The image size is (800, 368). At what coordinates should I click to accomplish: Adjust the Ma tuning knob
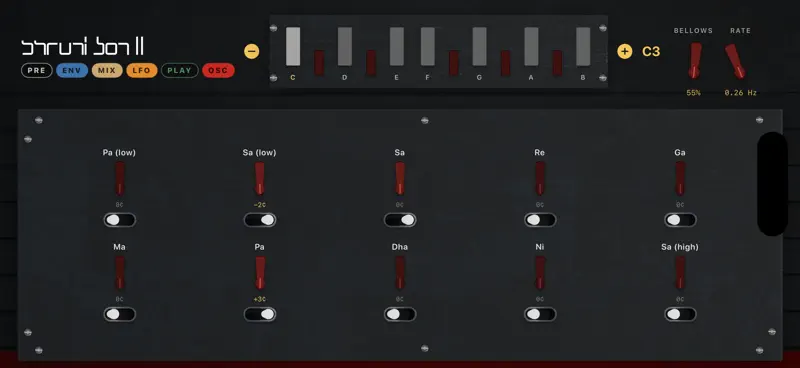[x=120, y=273]
